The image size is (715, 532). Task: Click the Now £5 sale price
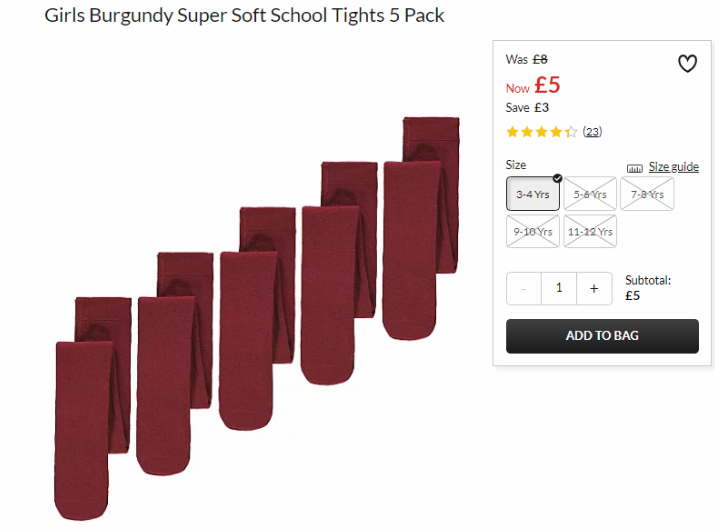click(x=533, y=85)
